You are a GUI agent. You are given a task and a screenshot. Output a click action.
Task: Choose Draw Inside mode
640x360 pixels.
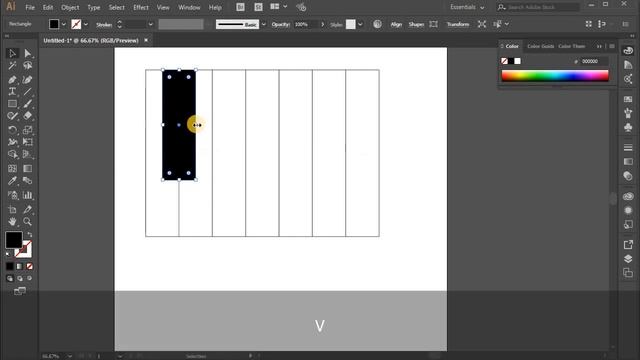click(29, 278)
